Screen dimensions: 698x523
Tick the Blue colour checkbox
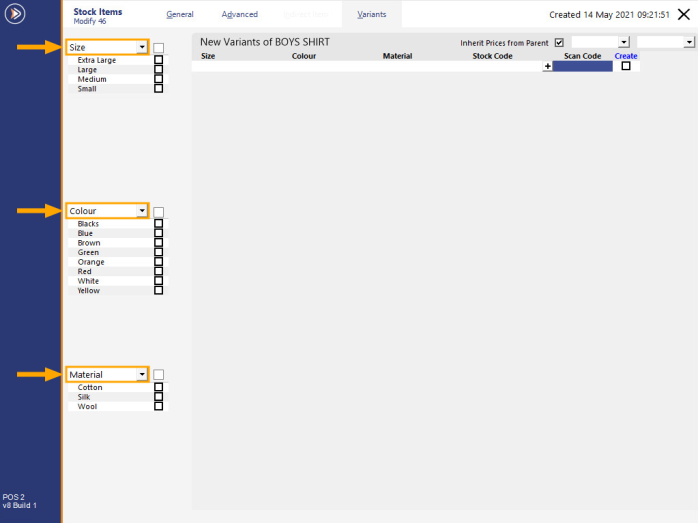pos(158,233)
